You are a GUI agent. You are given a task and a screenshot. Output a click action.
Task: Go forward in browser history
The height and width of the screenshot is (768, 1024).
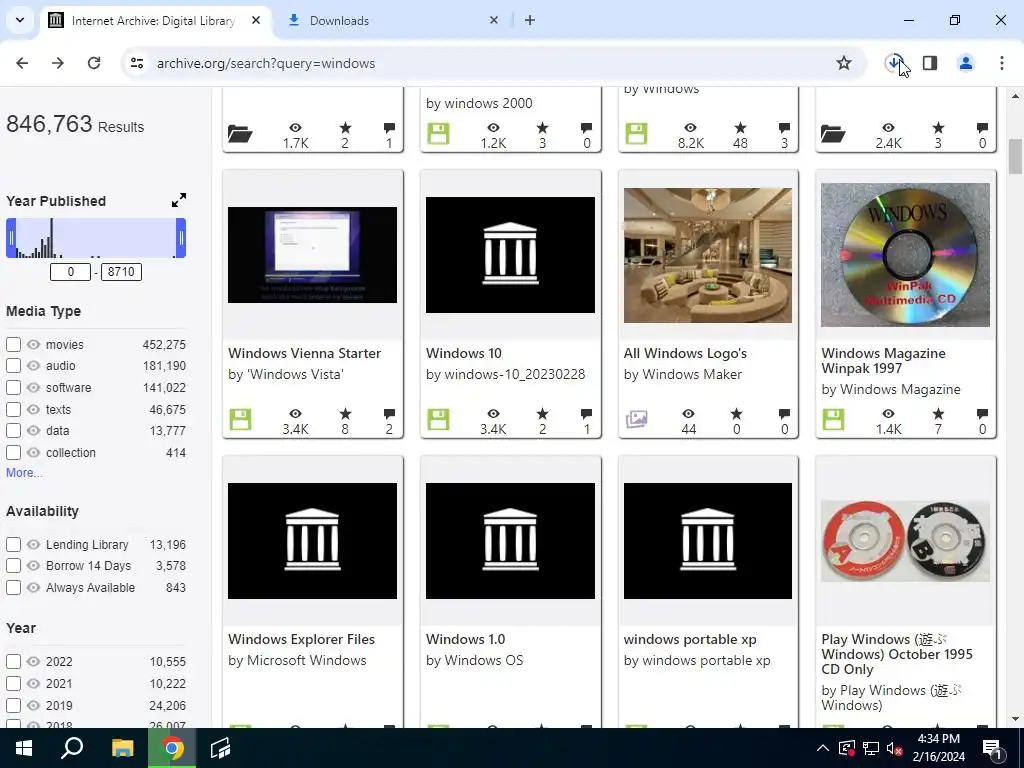coord(58,63)
